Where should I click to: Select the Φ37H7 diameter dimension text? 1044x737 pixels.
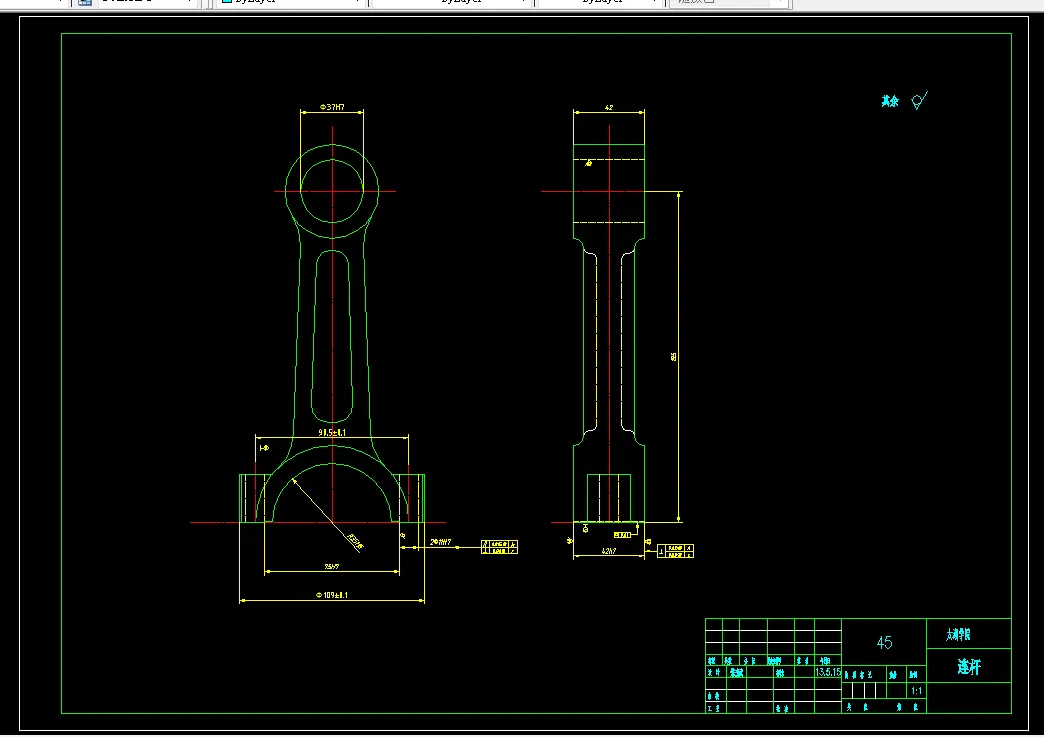[332, 107]
